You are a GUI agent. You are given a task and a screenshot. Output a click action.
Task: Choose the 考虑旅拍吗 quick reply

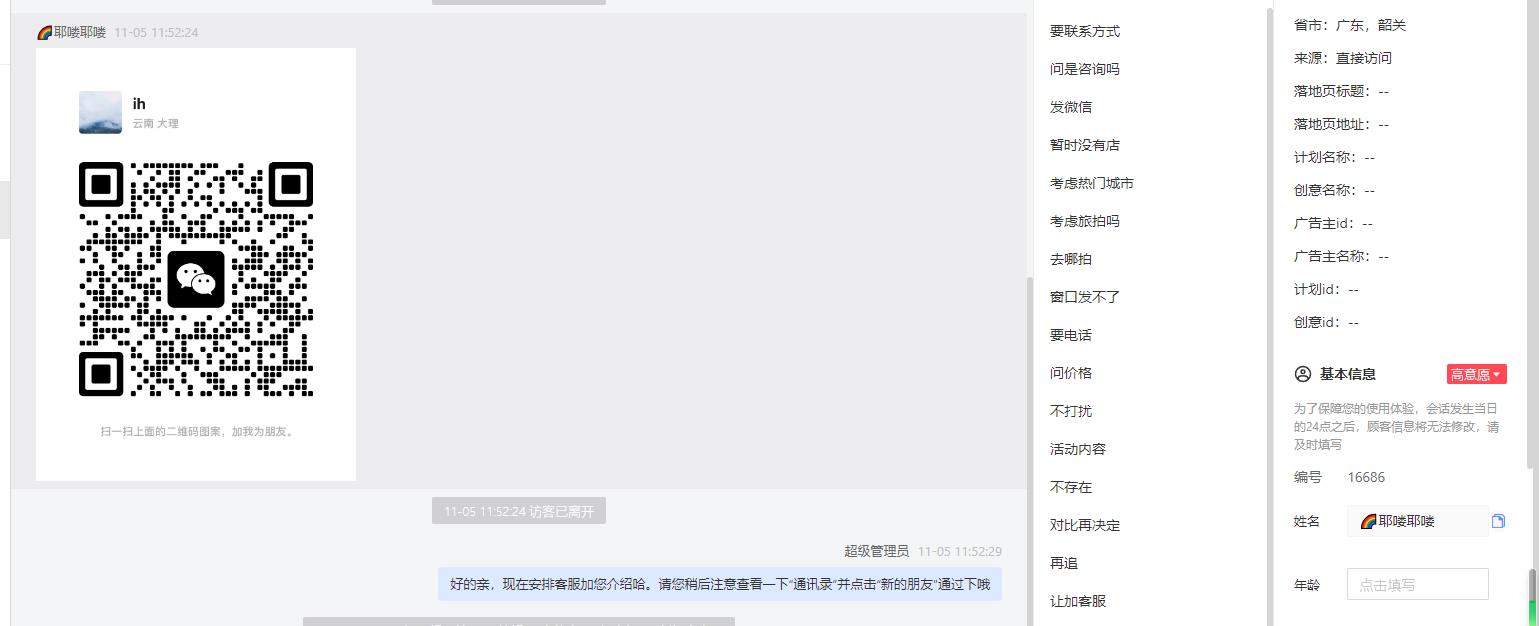(x=1085, y=221)
